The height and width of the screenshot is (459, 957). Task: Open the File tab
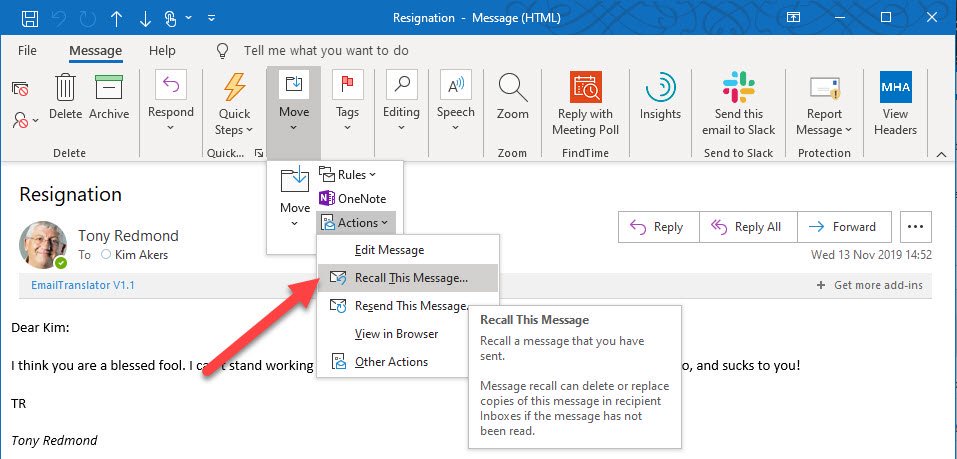(x=27, y=51)
